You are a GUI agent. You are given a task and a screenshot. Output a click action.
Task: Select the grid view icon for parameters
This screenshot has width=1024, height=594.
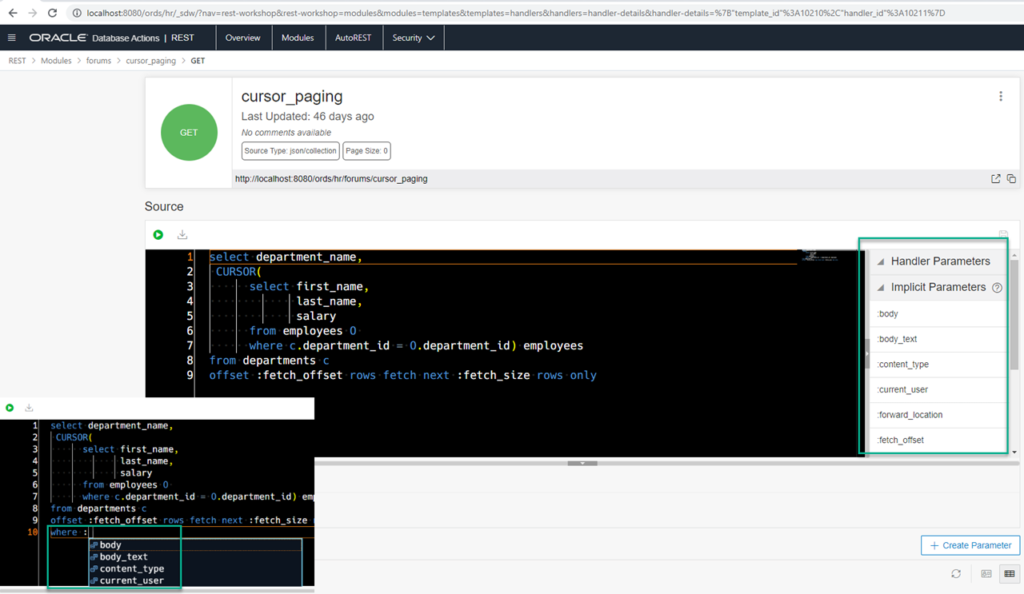tap(1011, 573)
